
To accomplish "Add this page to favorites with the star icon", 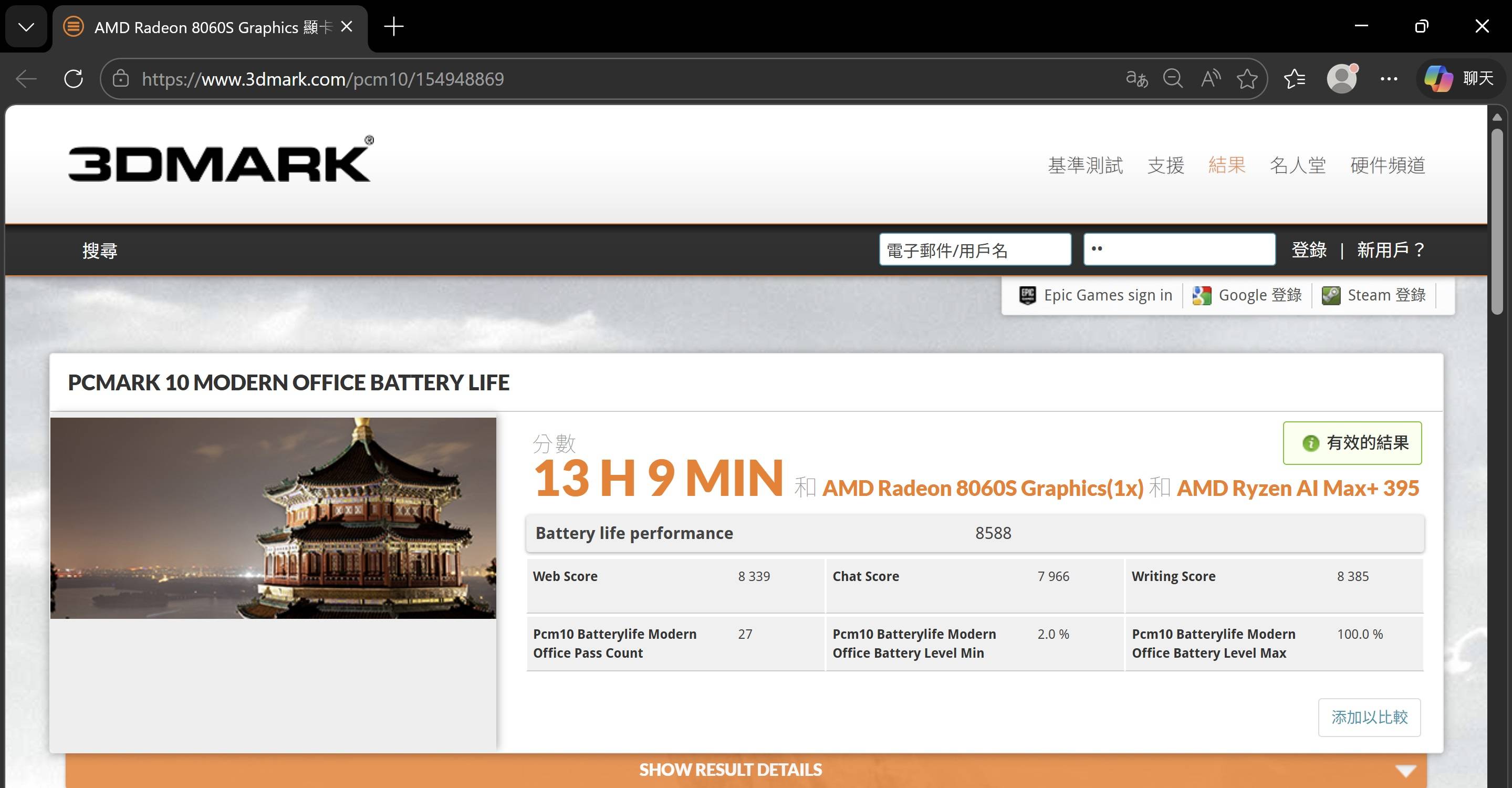I will (x=1247, y=79).
